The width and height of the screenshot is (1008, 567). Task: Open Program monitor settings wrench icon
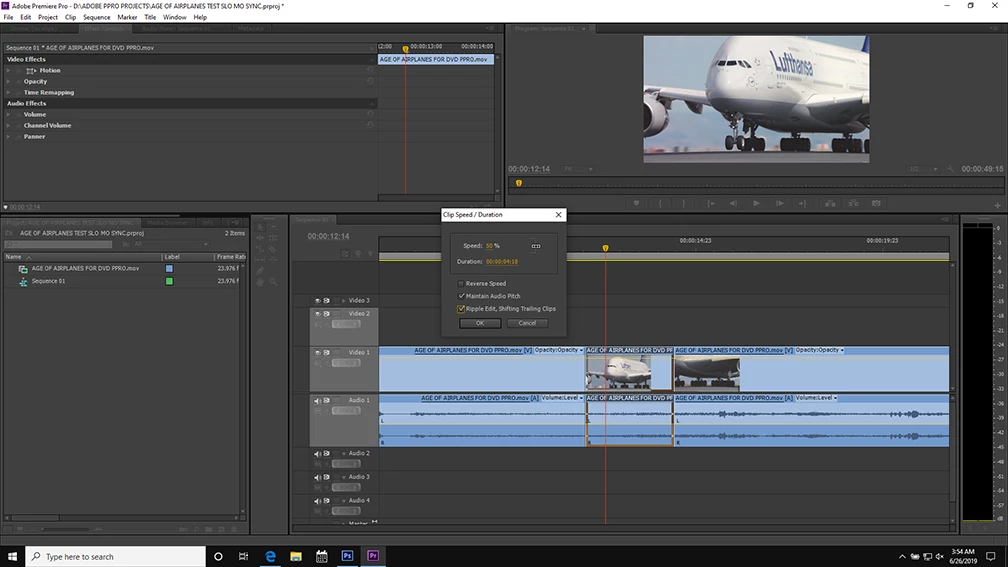[950, 169]
